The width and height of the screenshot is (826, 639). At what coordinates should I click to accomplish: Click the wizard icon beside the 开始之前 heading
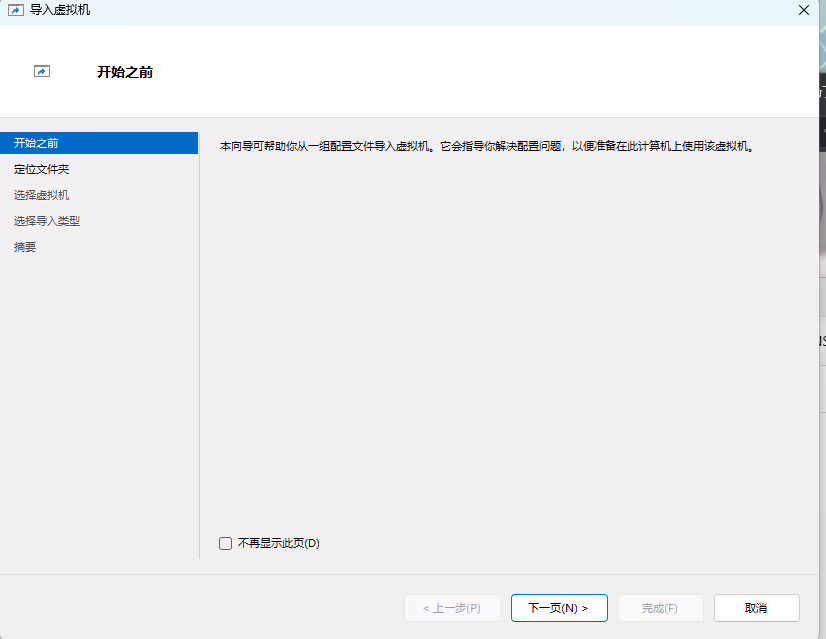click(x=42, y=72)
